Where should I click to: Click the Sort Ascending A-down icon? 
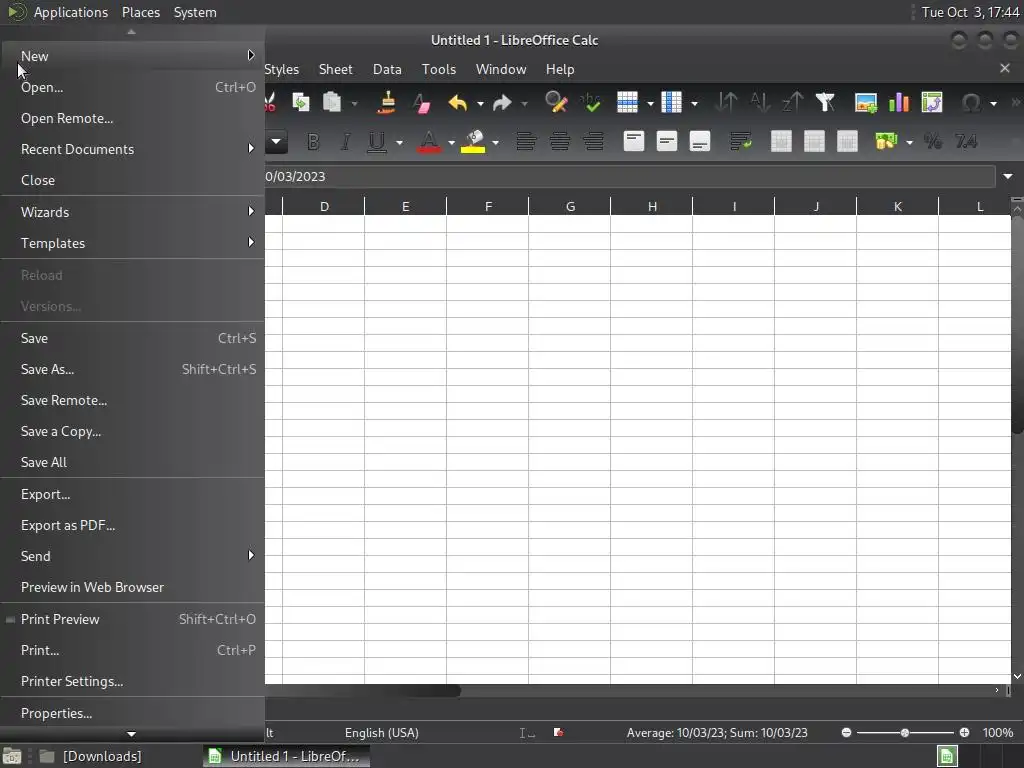760,103
